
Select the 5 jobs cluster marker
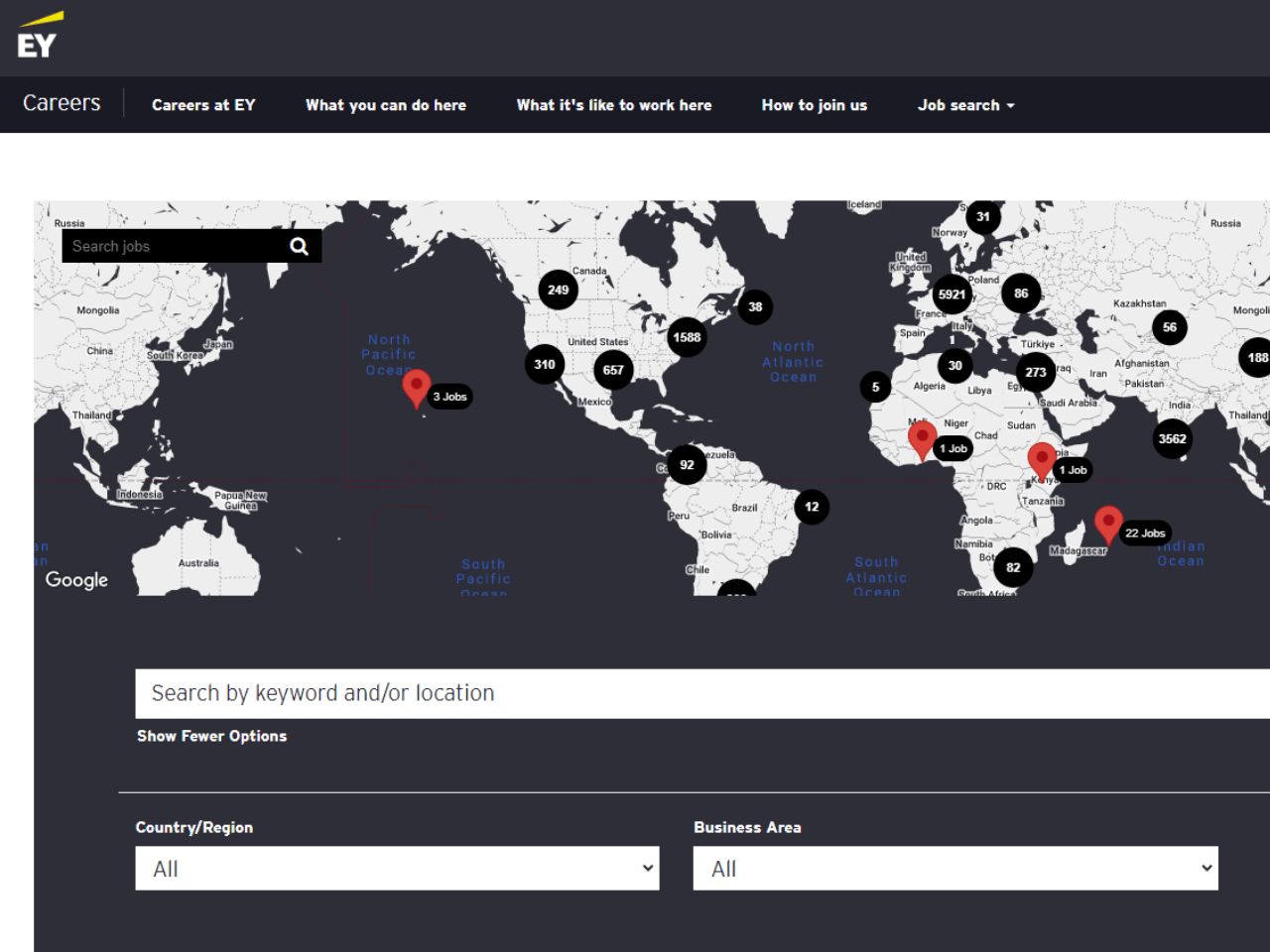(x=875, y=387)
